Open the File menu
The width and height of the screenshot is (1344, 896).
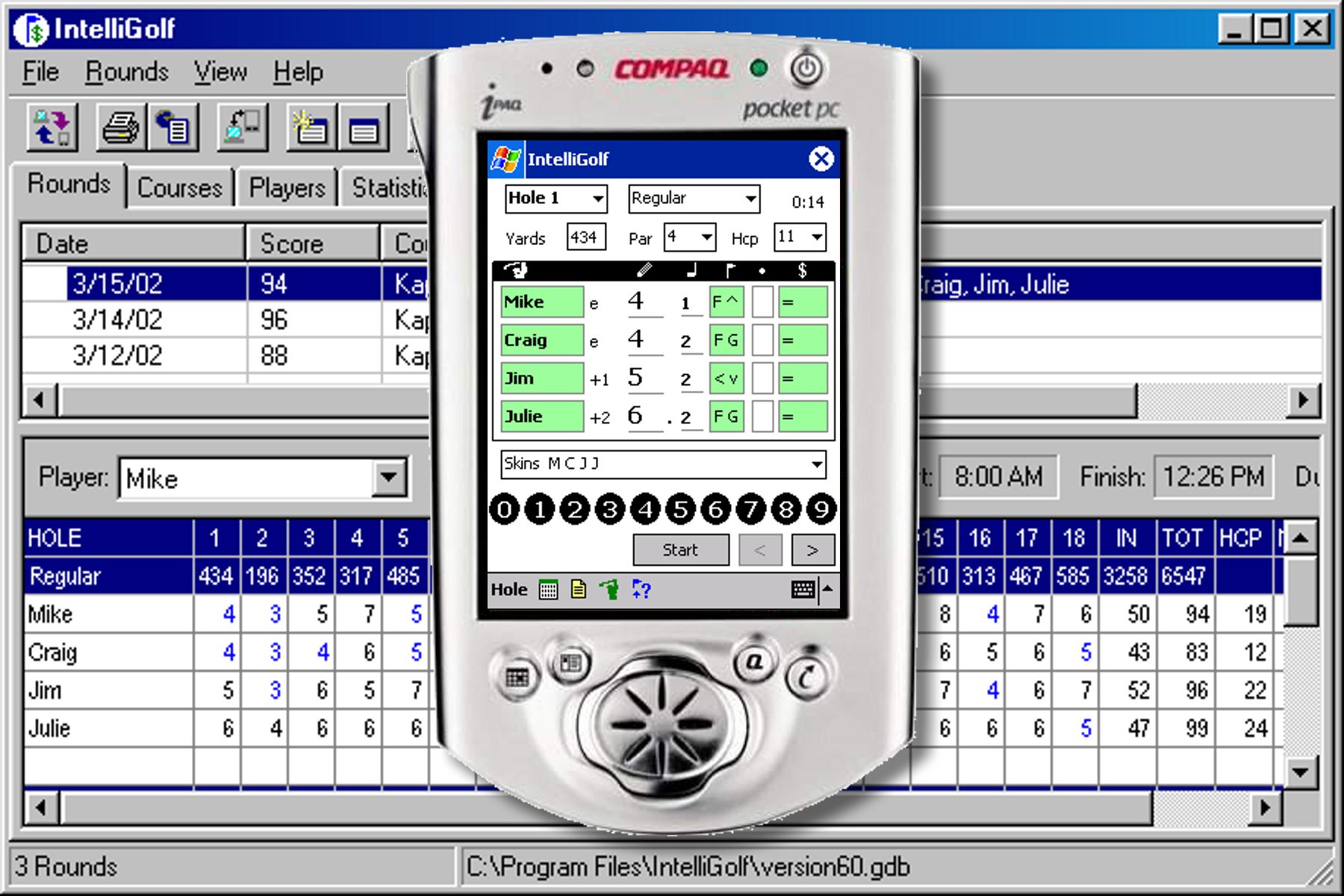(x=40, y=72)
